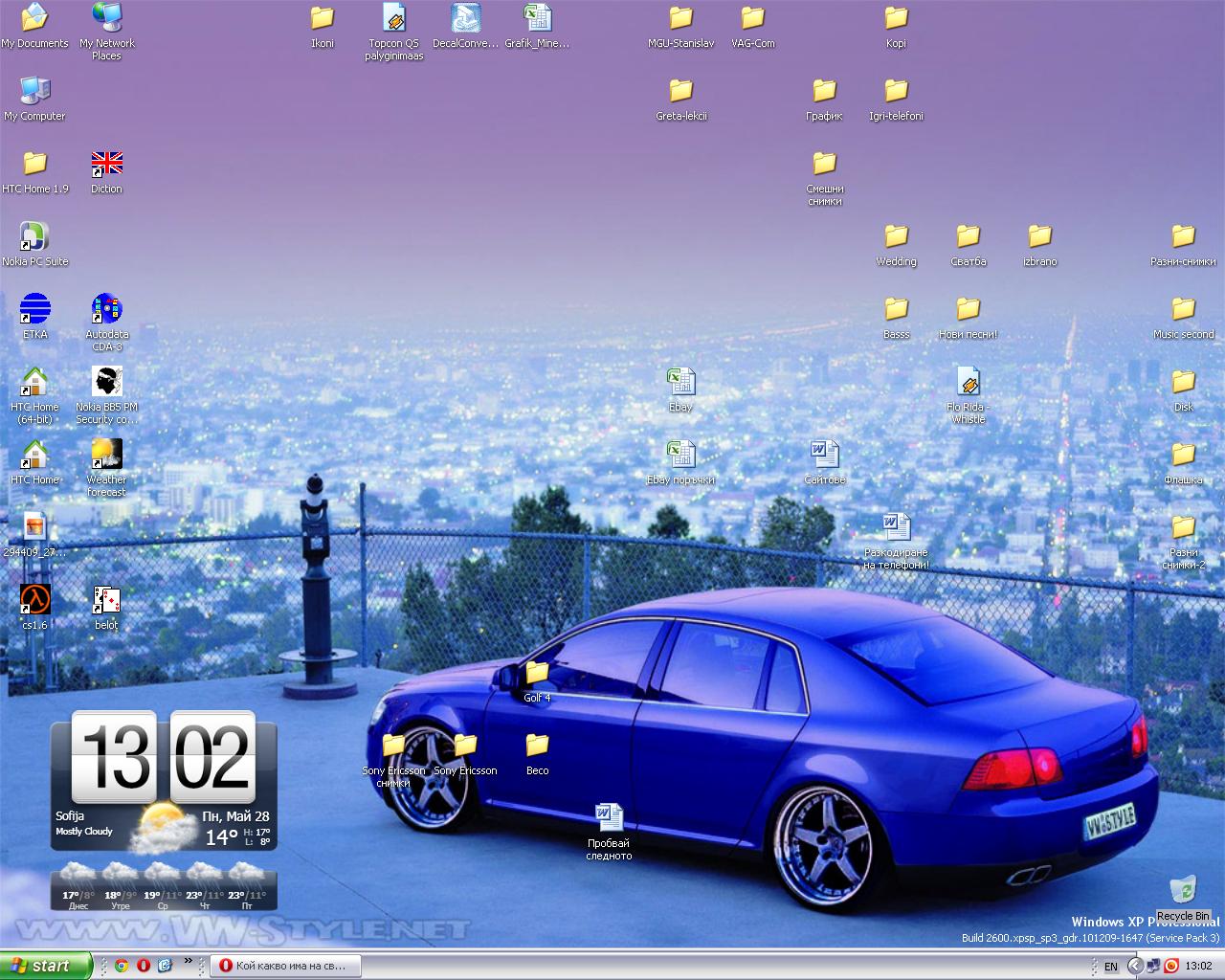1225x980 pixels.
Task: Select the Wedding folder
Action: [x=896, y=237]
